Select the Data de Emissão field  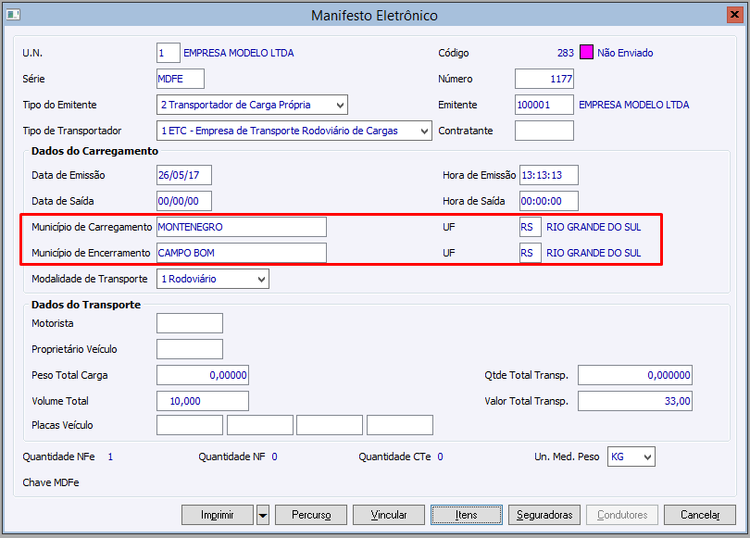click(184, 175)
